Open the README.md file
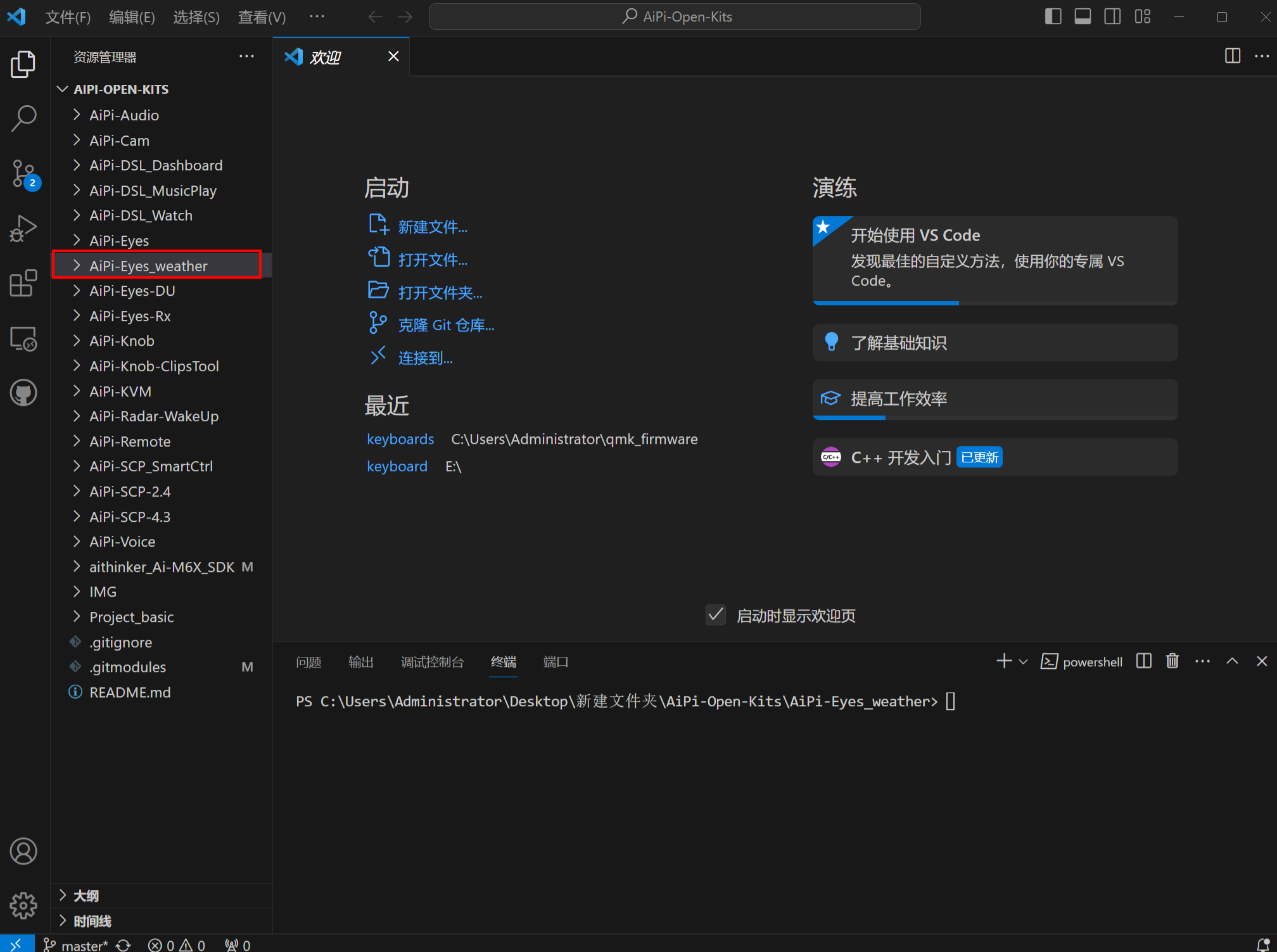 (x=162, y=692)
